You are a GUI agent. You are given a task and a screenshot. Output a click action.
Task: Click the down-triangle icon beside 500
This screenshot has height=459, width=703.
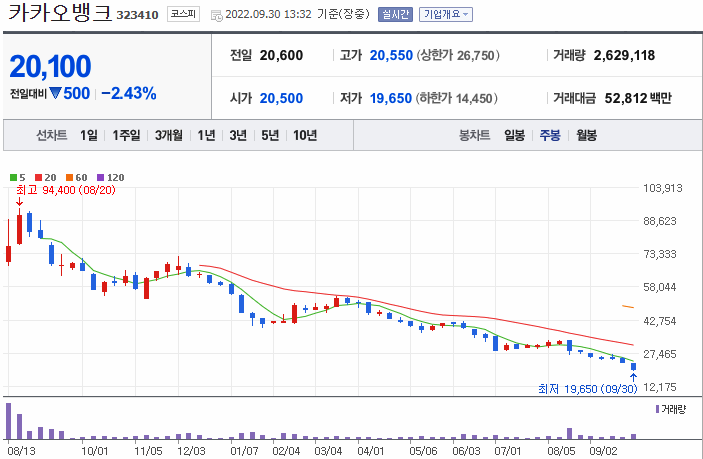coord(55,93)
